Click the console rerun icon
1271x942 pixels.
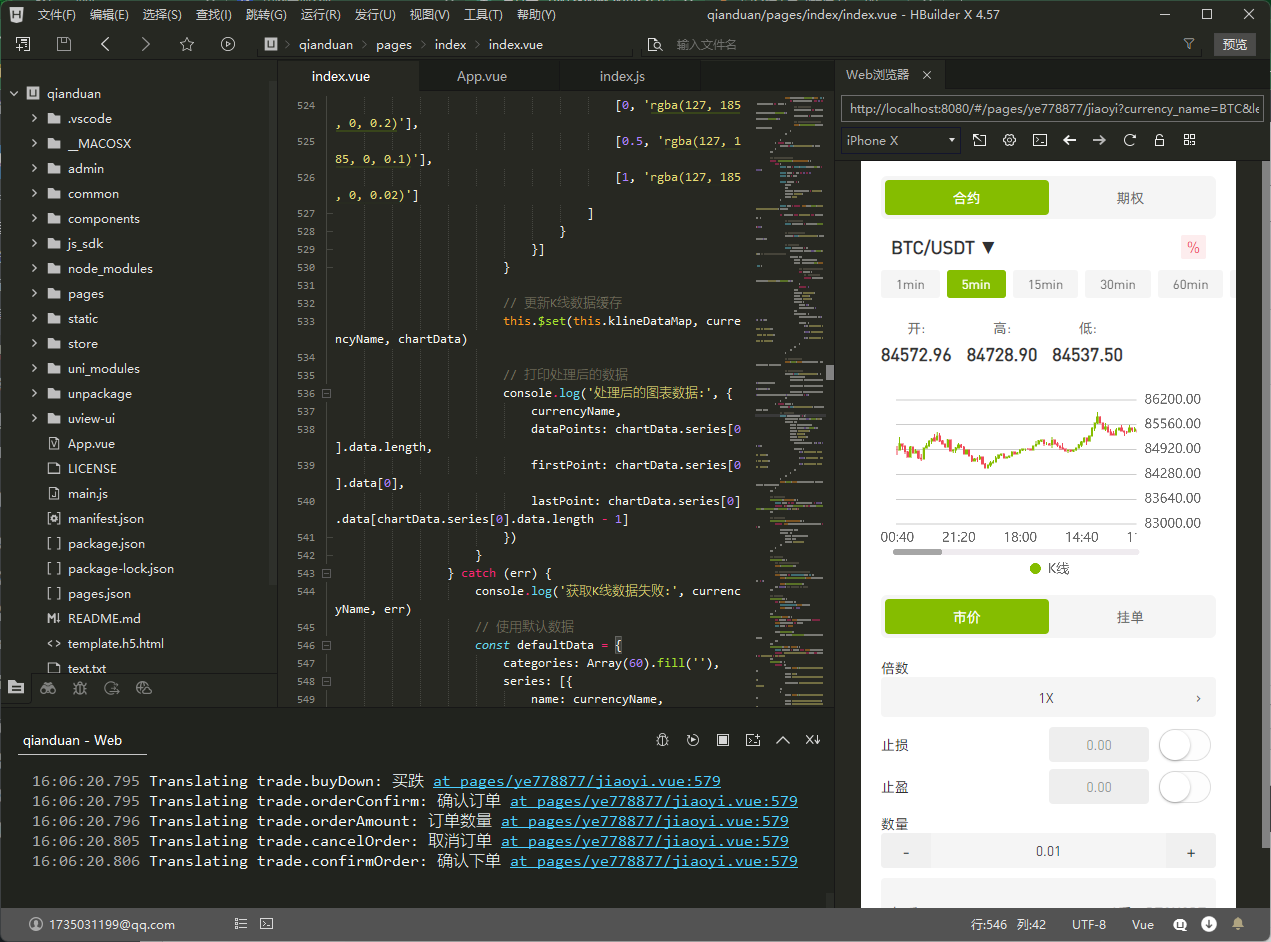coord(692,740)
